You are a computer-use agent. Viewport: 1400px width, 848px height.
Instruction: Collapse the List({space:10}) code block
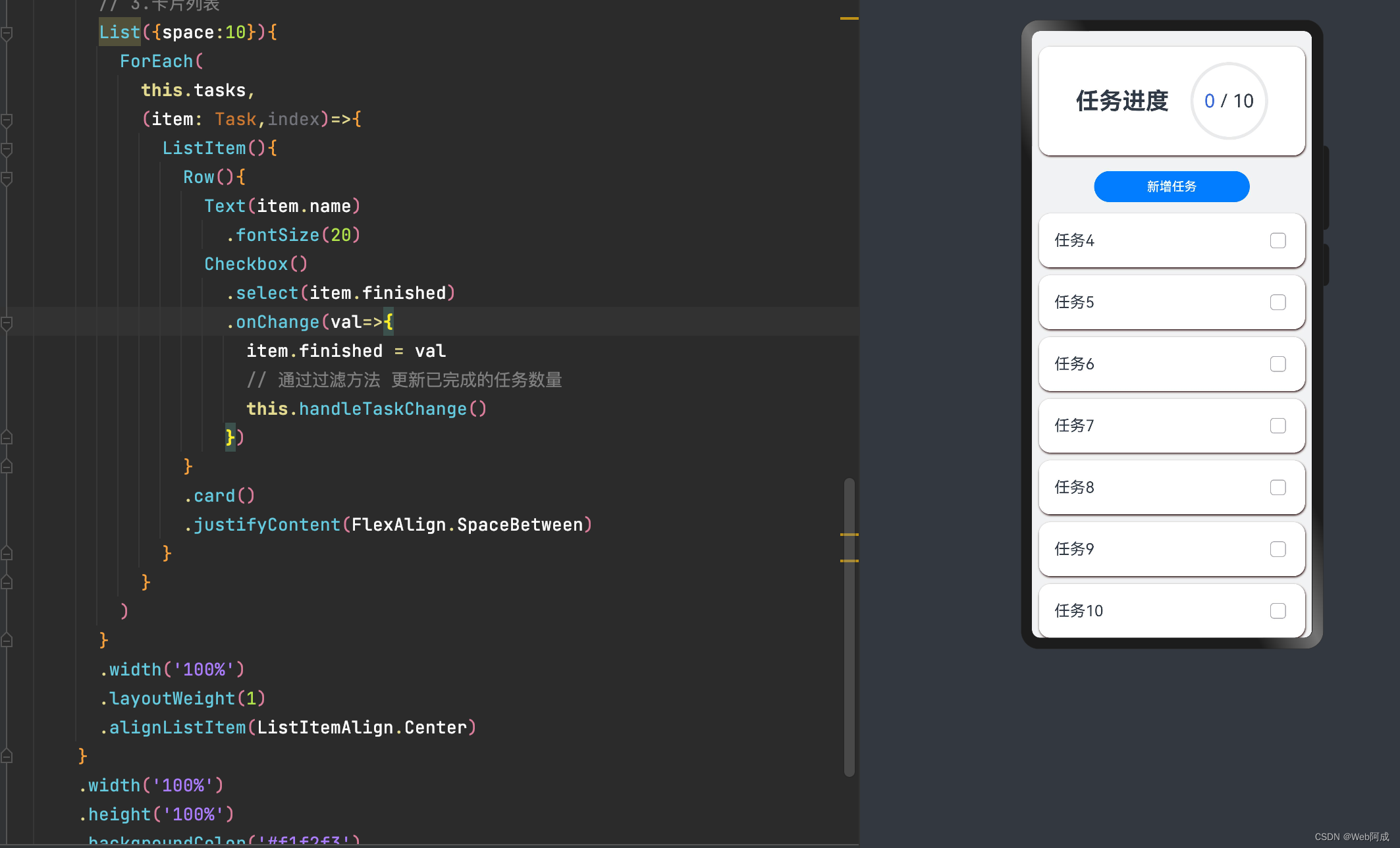7,33
